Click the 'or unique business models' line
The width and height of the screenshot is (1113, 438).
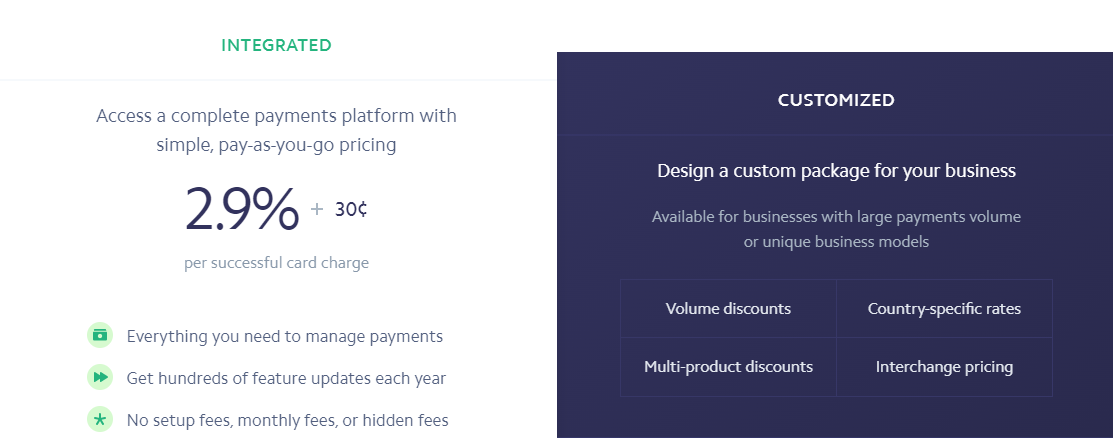(x=836, y=242)
